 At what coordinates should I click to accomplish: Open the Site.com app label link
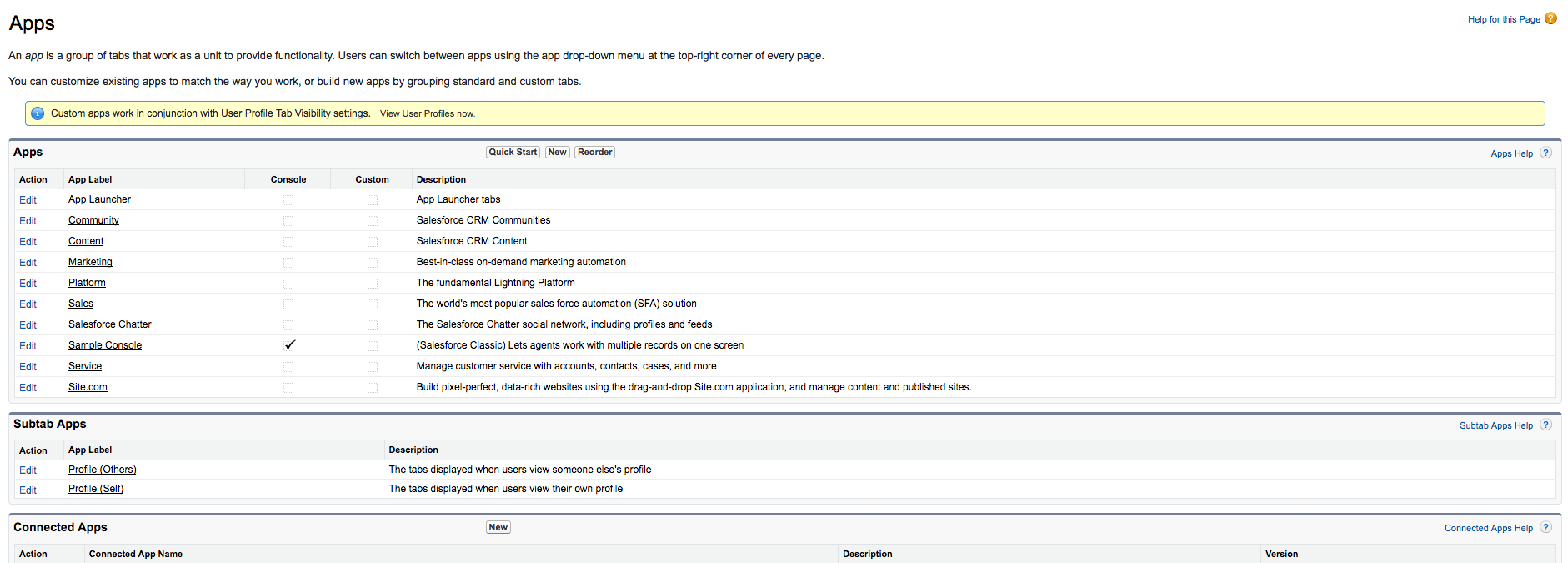(x=88, y=387)
